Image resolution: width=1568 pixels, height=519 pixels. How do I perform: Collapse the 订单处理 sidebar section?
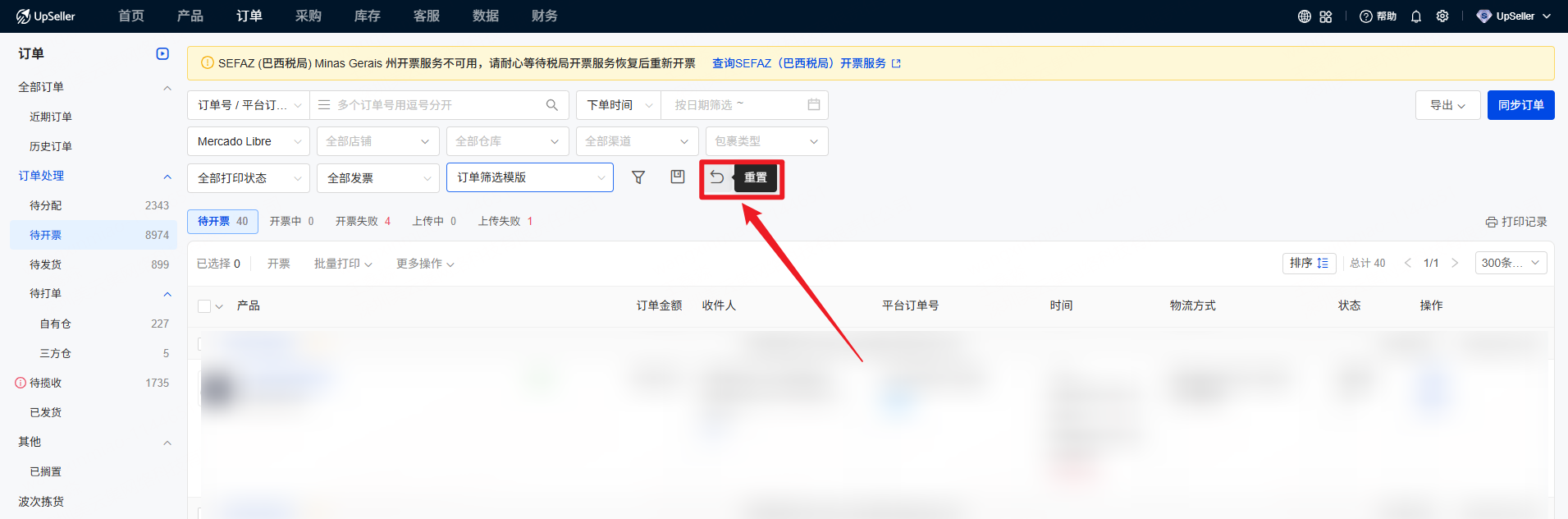click(x=167, y=177)
